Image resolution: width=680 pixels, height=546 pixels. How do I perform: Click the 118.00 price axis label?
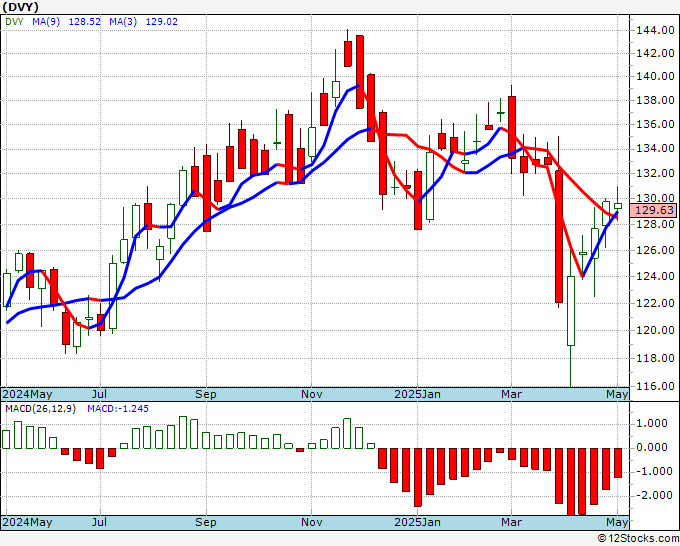pyautogui.click(x=655, y=358)
